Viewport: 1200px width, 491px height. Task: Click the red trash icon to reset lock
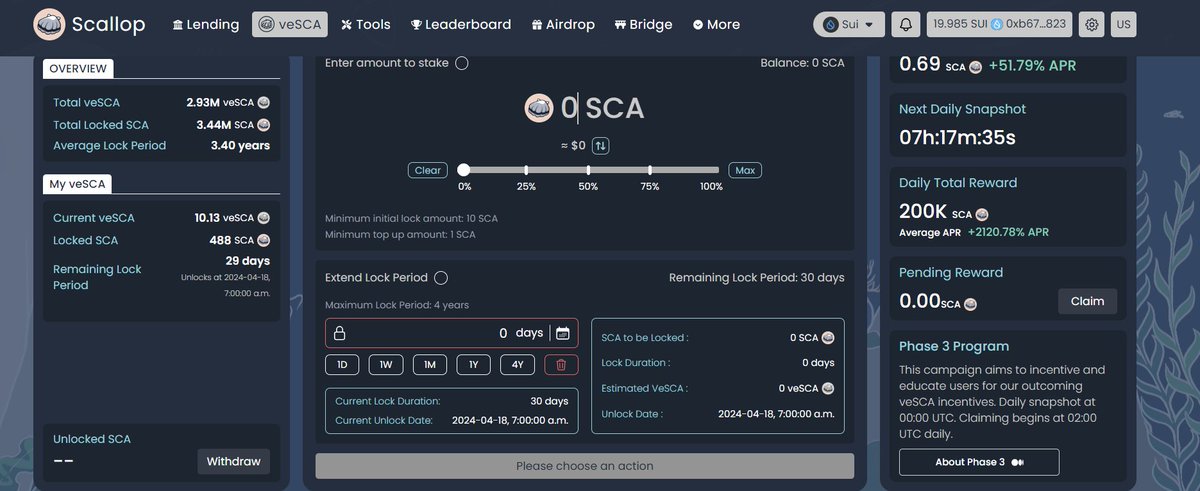click(561, 365)
